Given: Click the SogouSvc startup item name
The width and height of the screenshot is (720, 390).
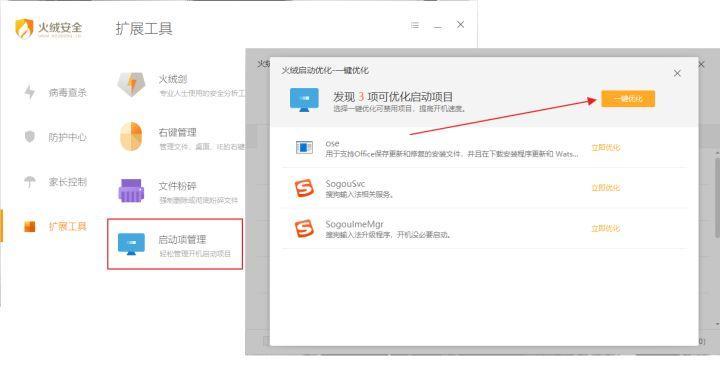Looking at the screenshot, I should [345, 184].
